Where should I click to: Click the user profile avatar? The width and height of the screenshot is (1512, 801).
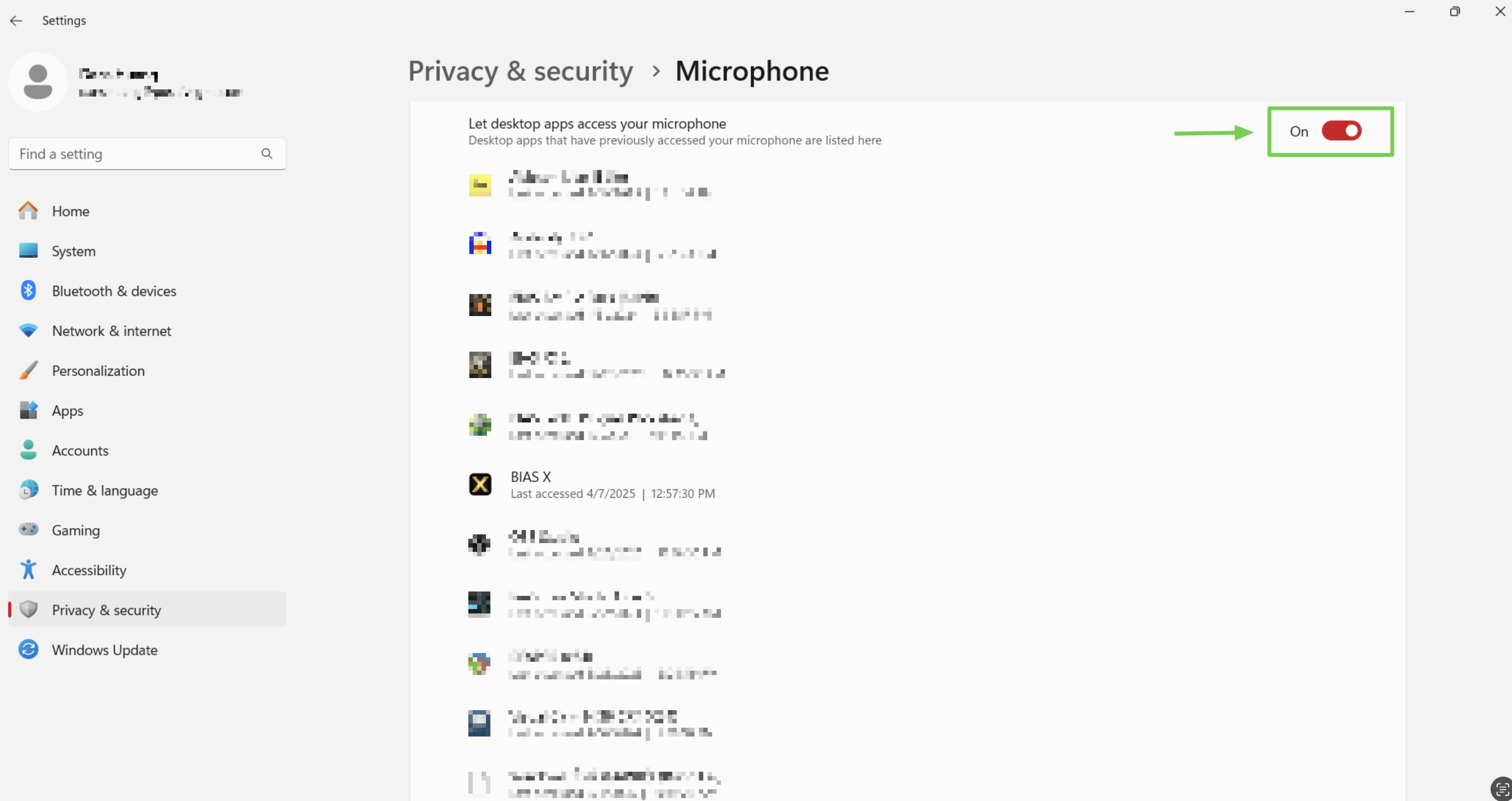pyautogui.click(x=38, y=82)
